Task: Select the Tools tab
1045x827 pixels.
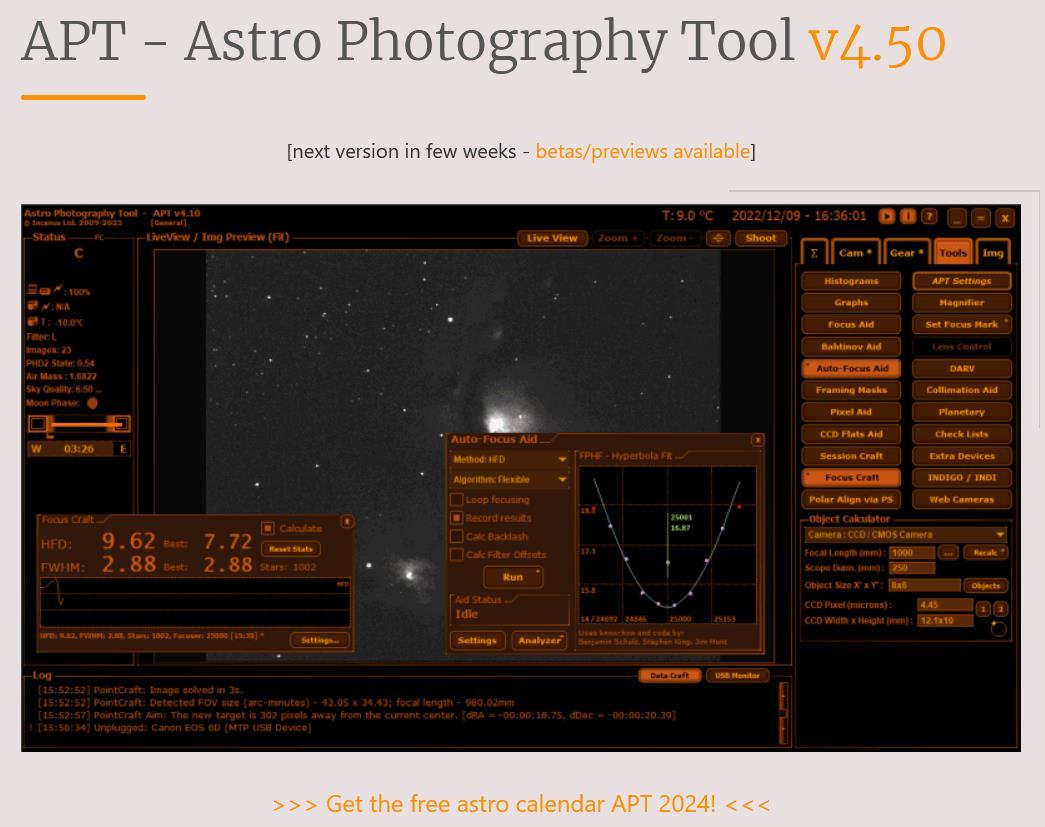Action: tap(953, 253)
